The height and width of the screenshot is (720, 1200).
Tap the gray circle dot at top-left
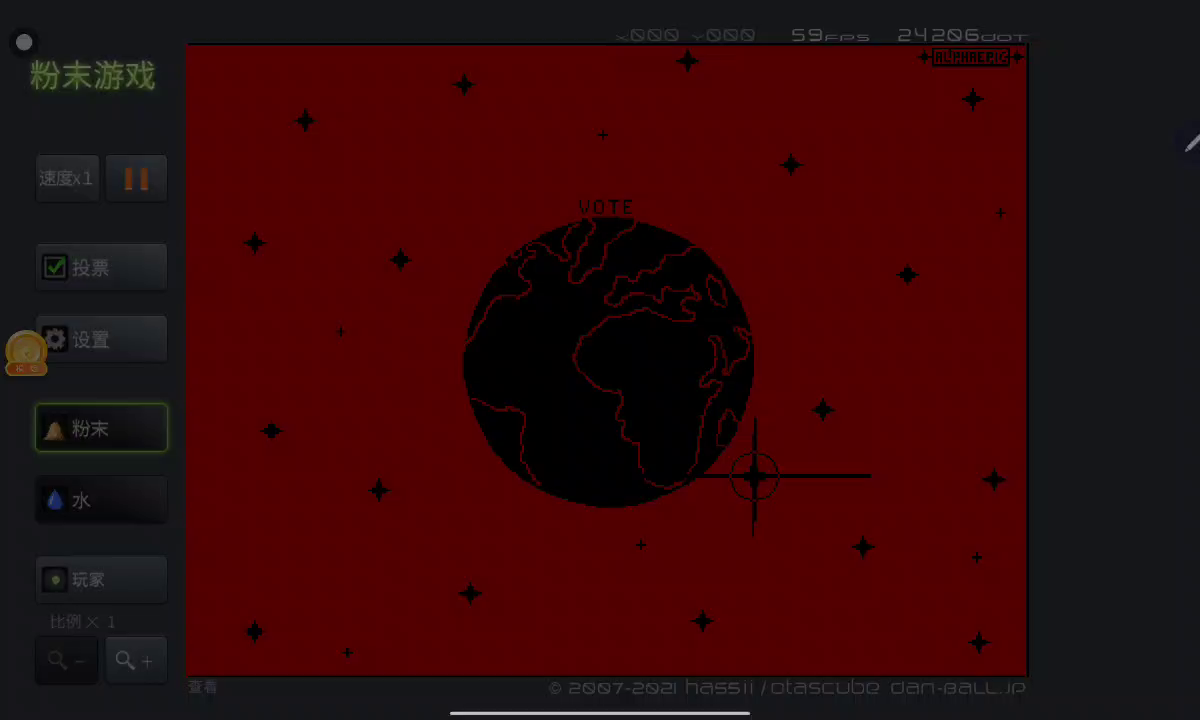[24, 42]
